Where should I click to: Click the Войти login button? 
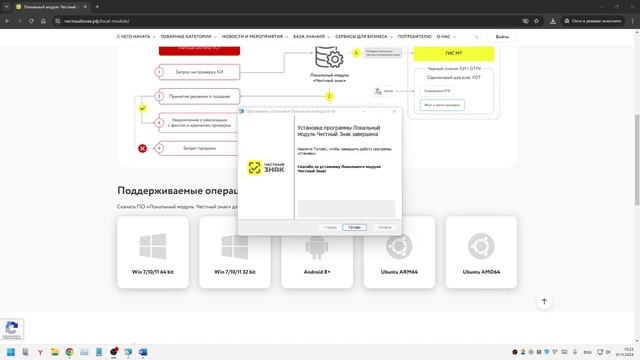click(x=502, y=37)
